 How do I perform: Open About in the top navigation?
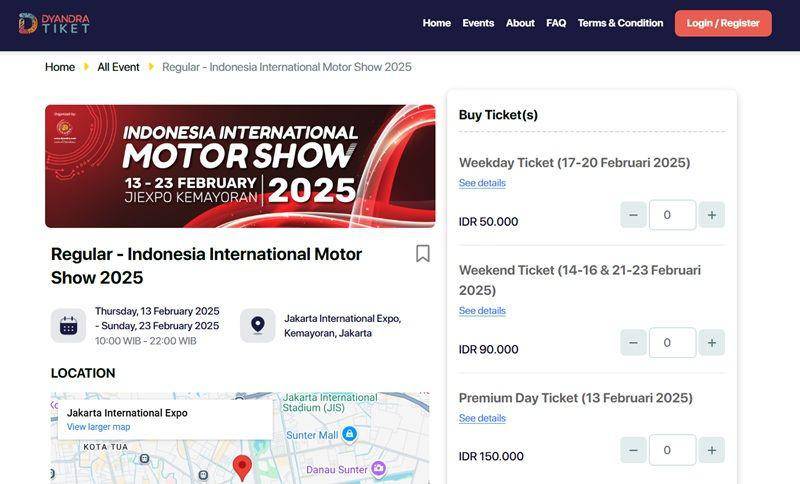coord(520,23)
